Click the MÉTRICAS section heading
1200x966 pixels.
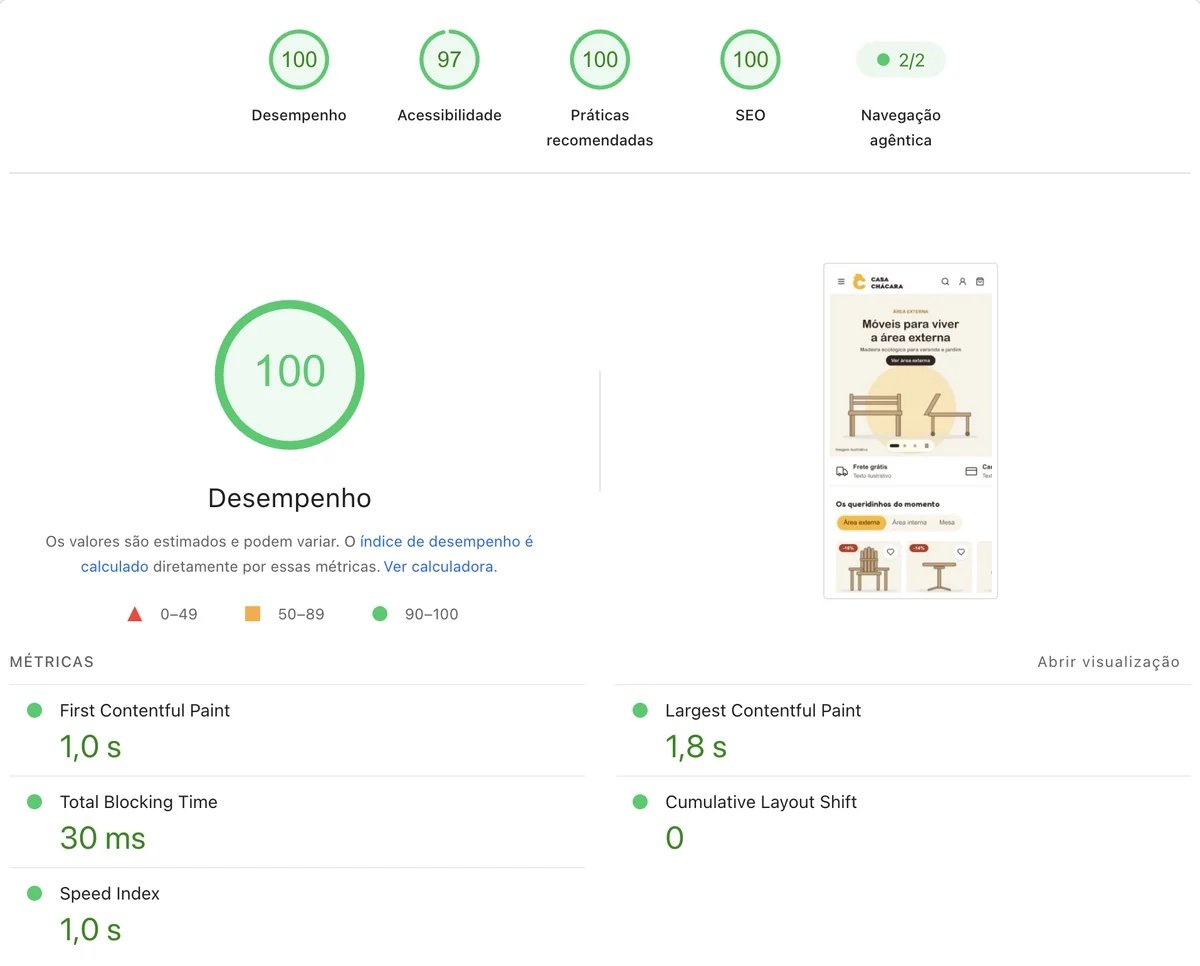click(51, 662)
